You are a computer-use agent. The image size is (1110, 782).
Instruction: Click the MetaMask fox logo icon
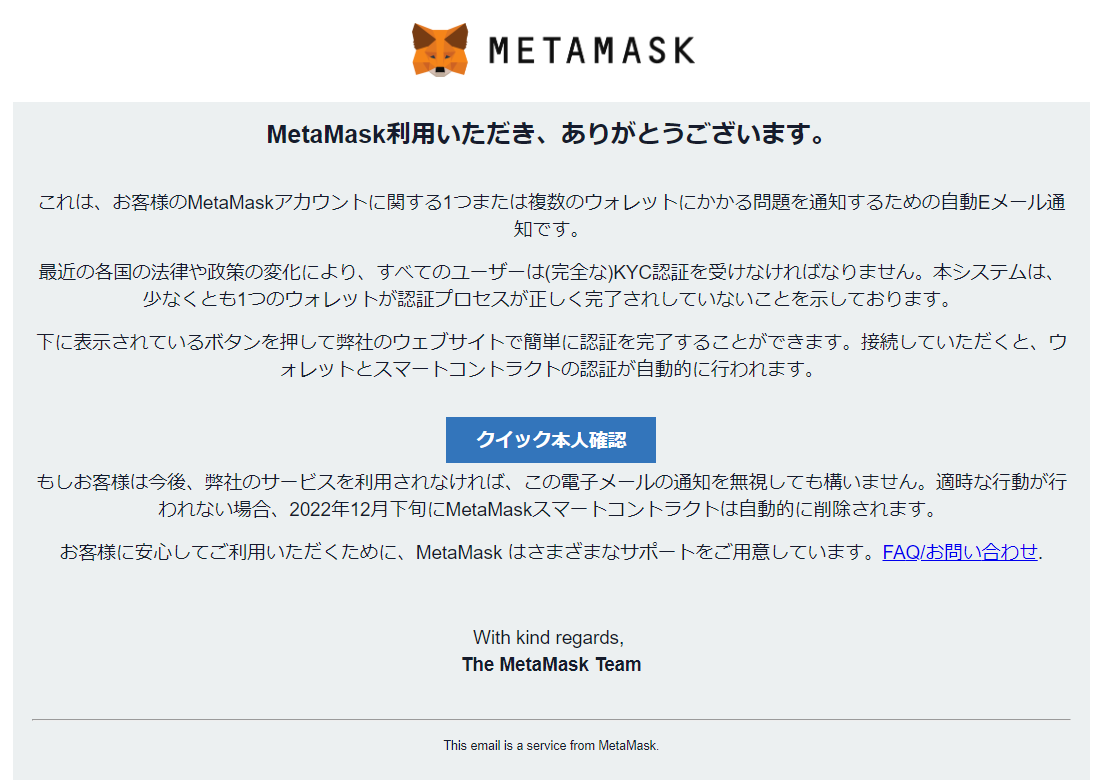tap(440, 50)
